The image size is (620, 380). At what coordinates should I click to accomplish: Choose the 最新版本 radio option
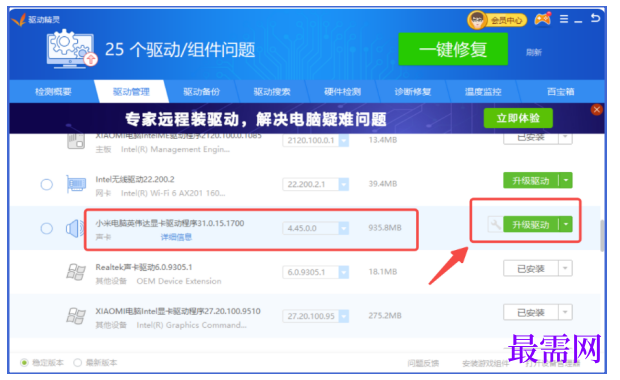click(x=78, y=363)
